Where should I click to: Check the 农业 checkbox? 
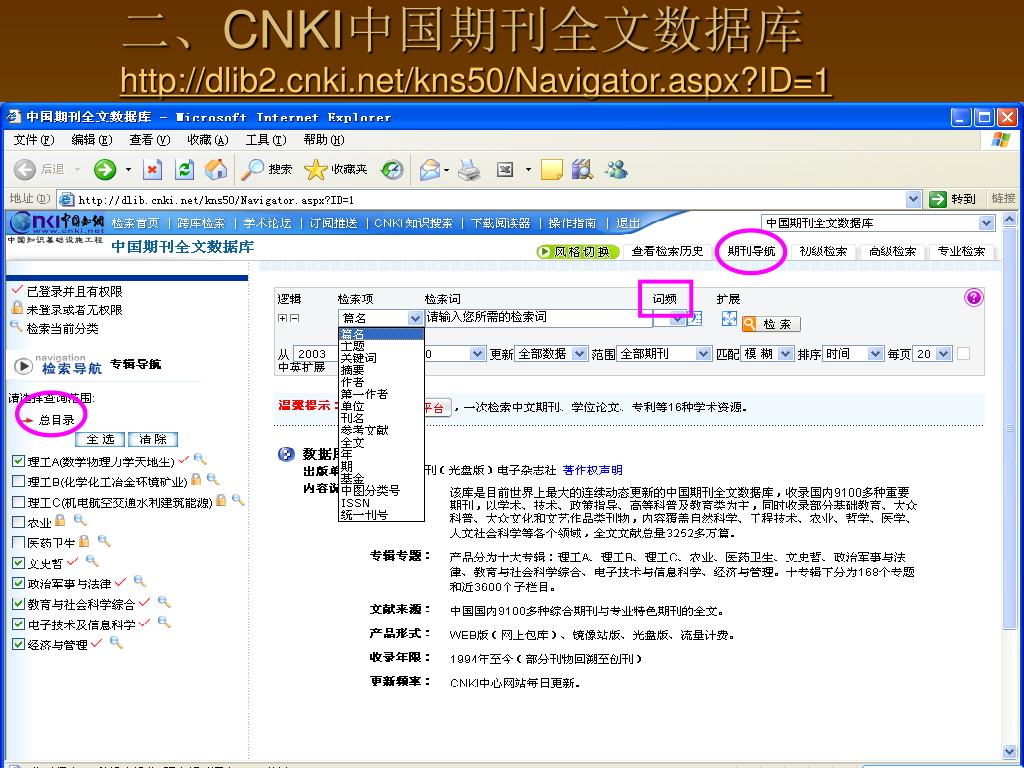[x=19, y=522]
